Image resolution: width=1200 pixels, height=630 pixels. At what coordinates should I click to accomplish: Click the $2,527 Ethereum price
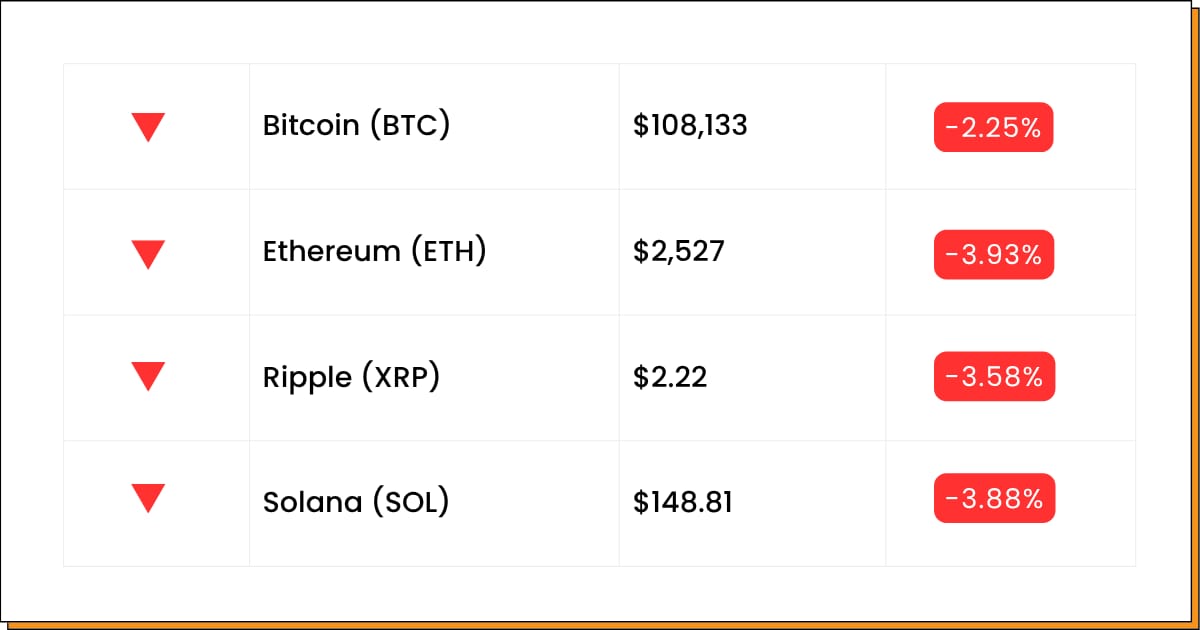[679, 252]
